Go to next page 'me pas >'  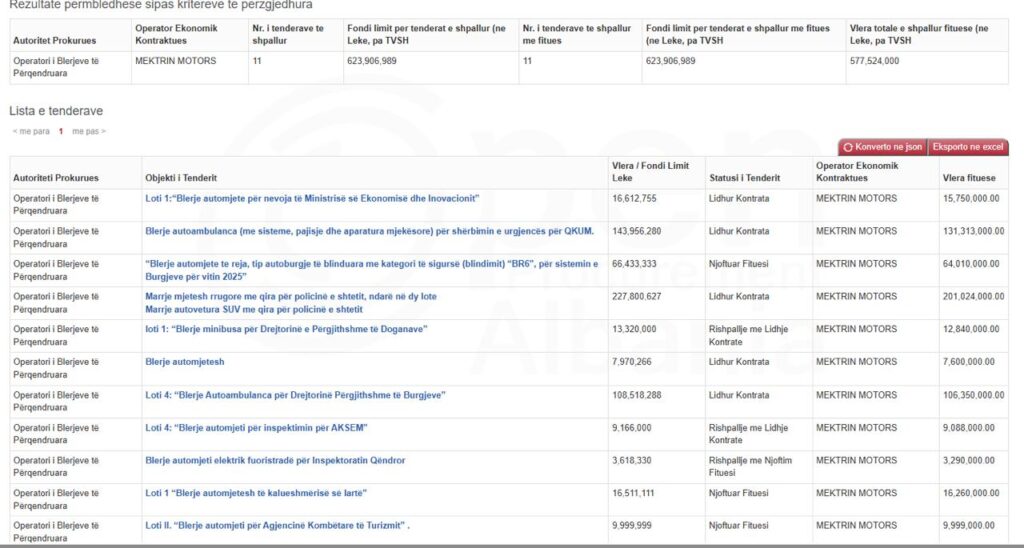tap(89, 131)
